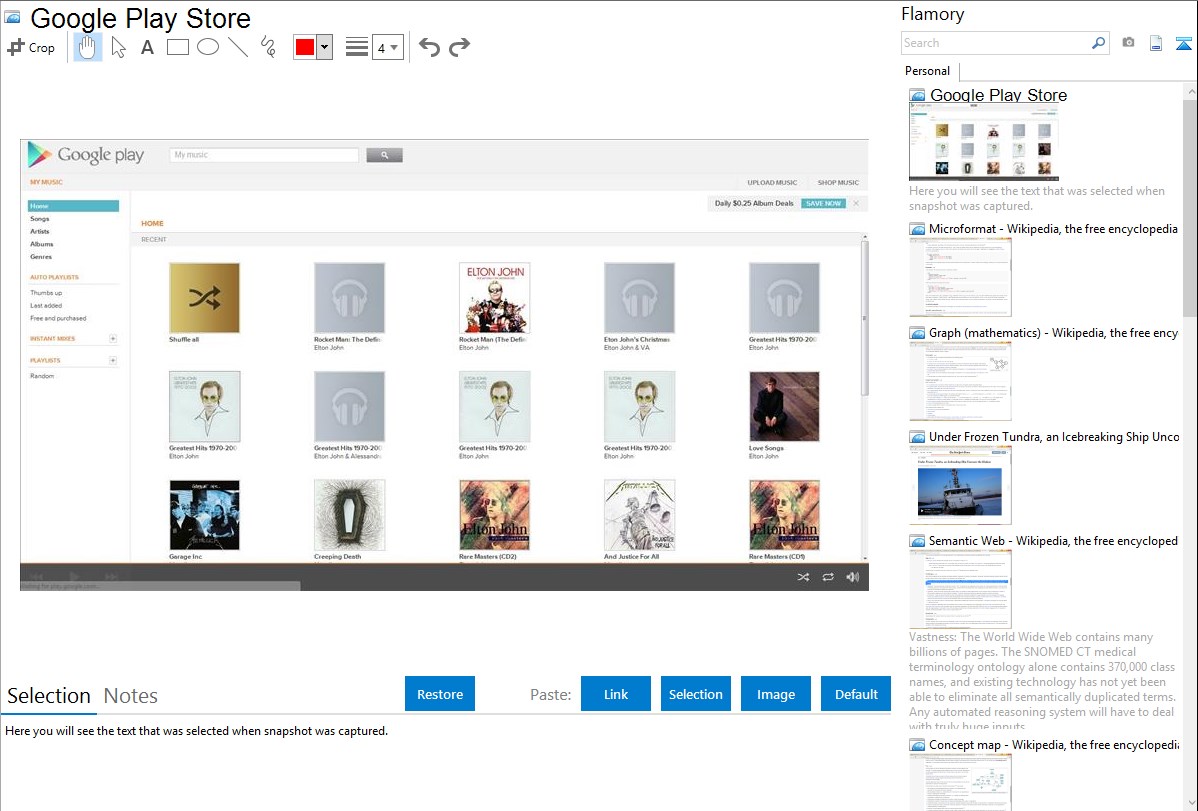Click the Google play logo in snapshot

(86, 154)
